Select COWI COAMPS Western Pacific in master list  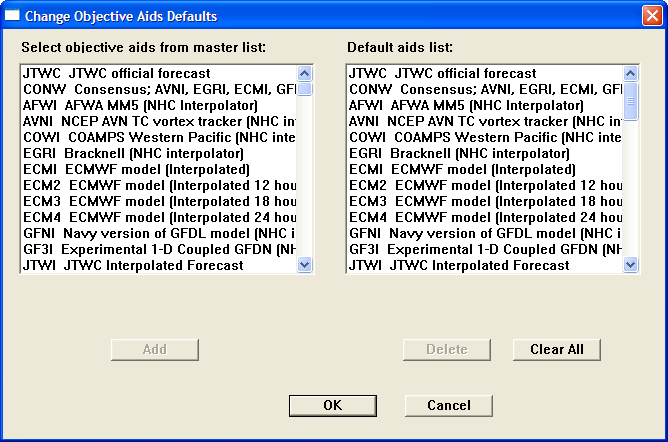click(x=159, y=137)
